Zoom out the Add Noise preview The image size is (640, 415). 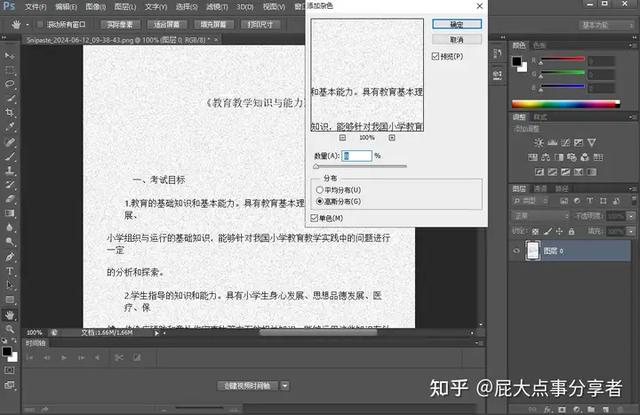pyautogui.click(x=342, y=138)
